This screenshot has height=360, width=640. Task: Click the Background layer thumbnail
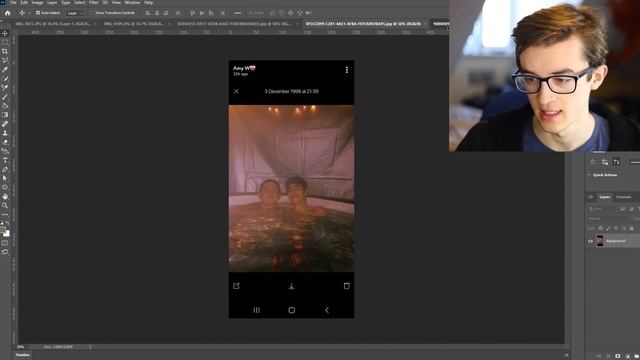pyautogui.click(x=600, y=241)
